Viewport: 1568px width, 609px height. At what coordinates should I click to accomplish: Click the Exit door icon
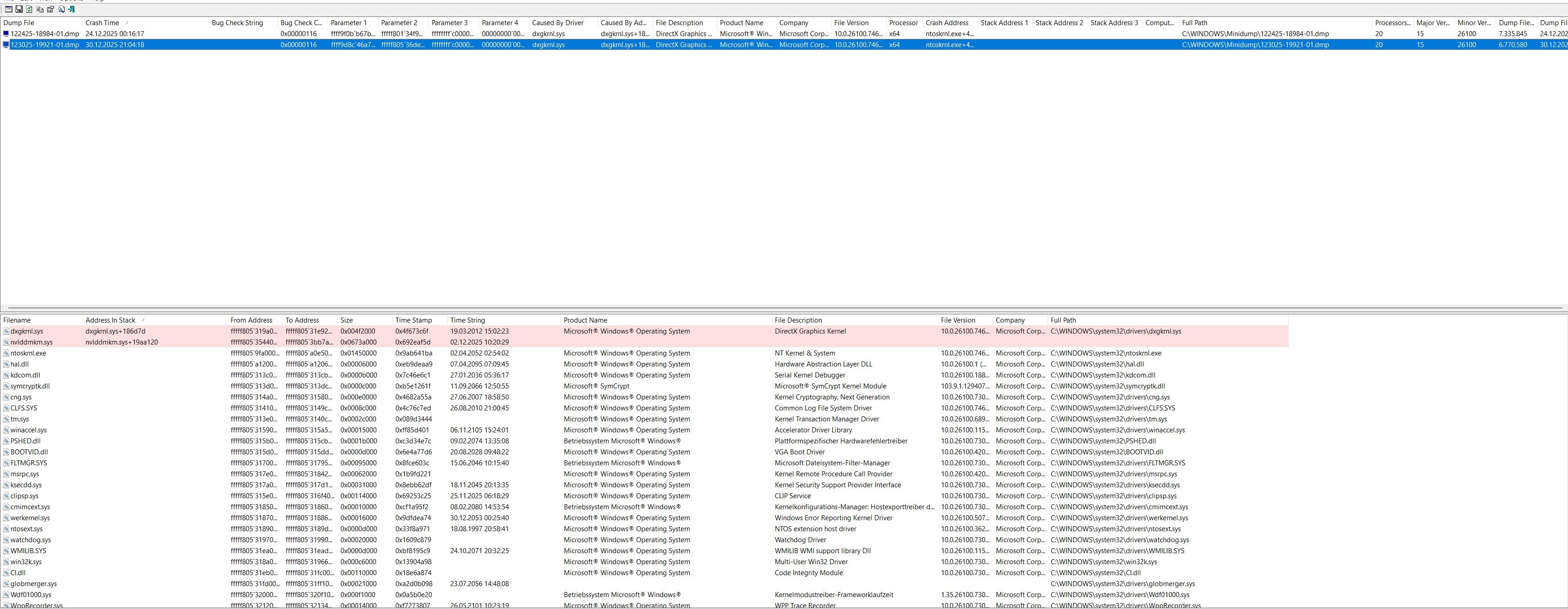[x=72, y=9]
